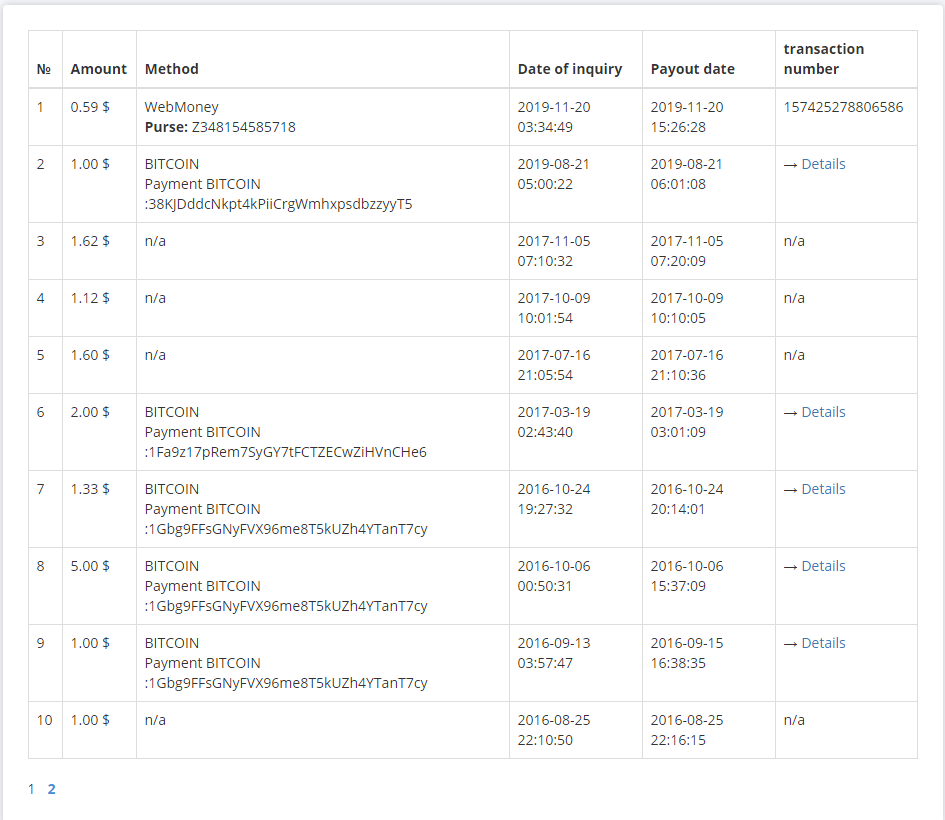The height and width of the screenshot is (820, 945).
Task: Click the 5.00 $ amount cell
Action: (x=90, y=566)
